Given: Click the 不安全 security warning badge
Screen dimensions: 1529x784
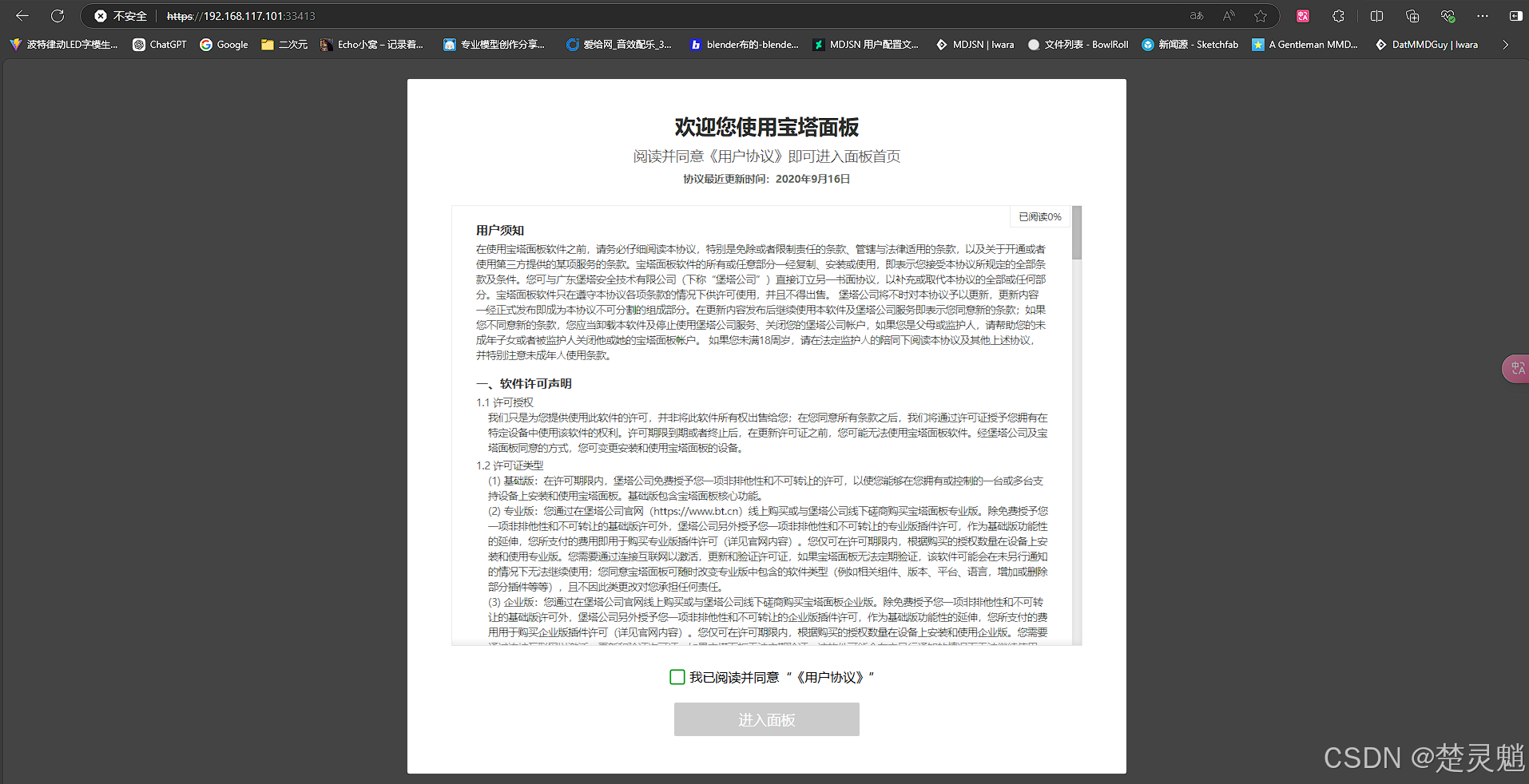Looking at the screenshot, I should pos(121,16).
